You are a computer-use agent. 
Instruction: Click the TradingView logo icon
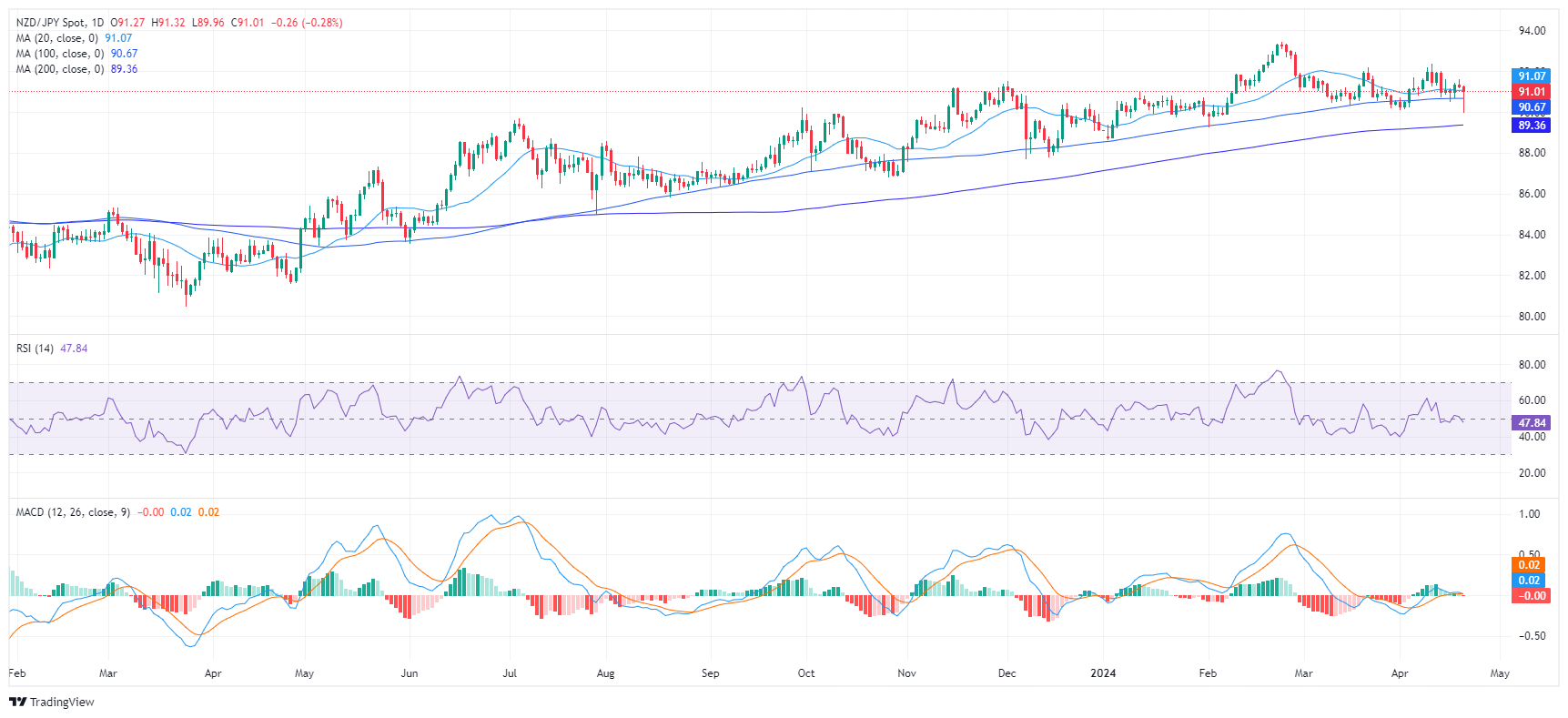17,702
